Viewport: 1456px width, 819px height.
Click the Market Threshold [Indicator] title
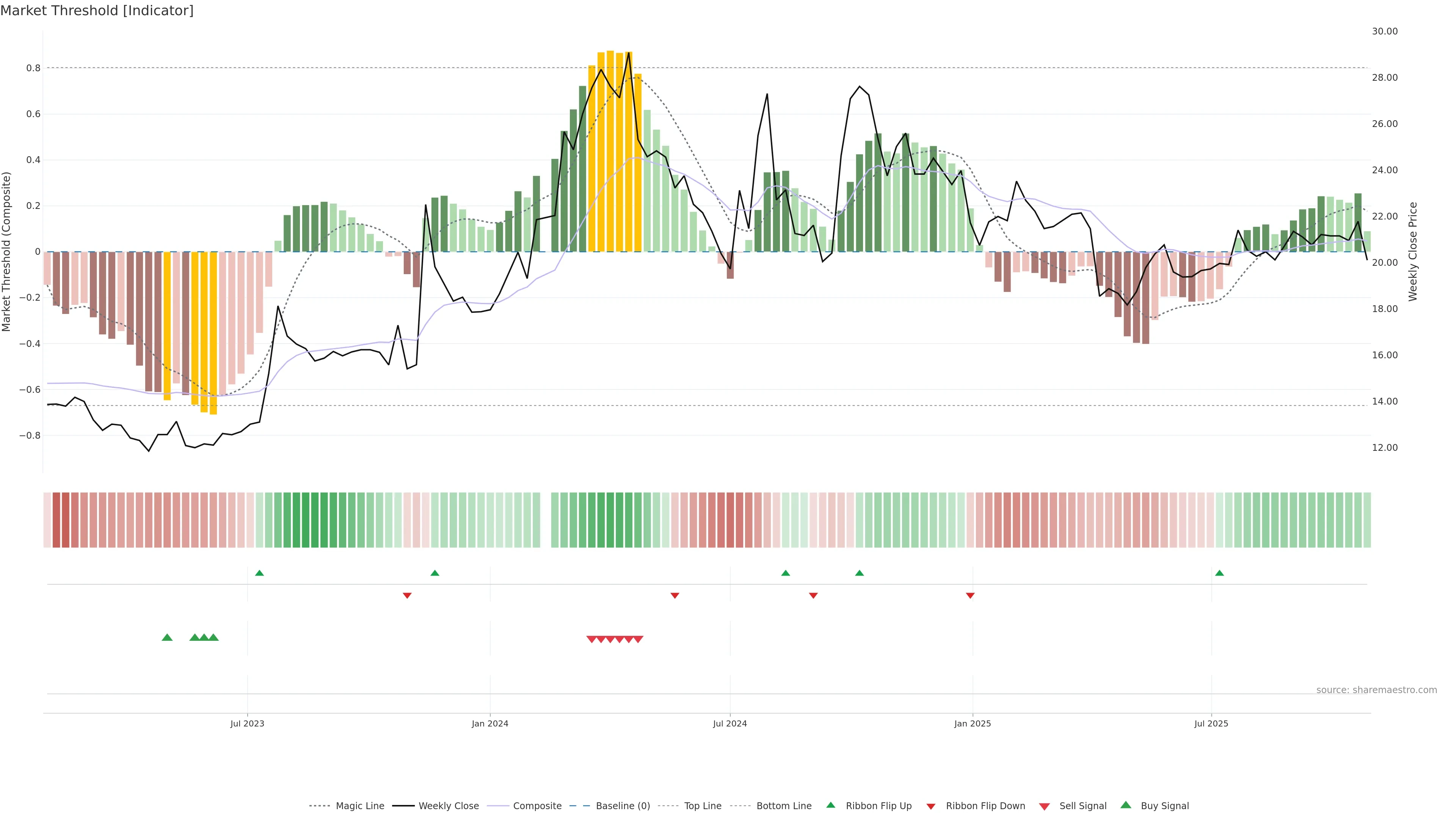pyautogui.click(x=97, y=11)
